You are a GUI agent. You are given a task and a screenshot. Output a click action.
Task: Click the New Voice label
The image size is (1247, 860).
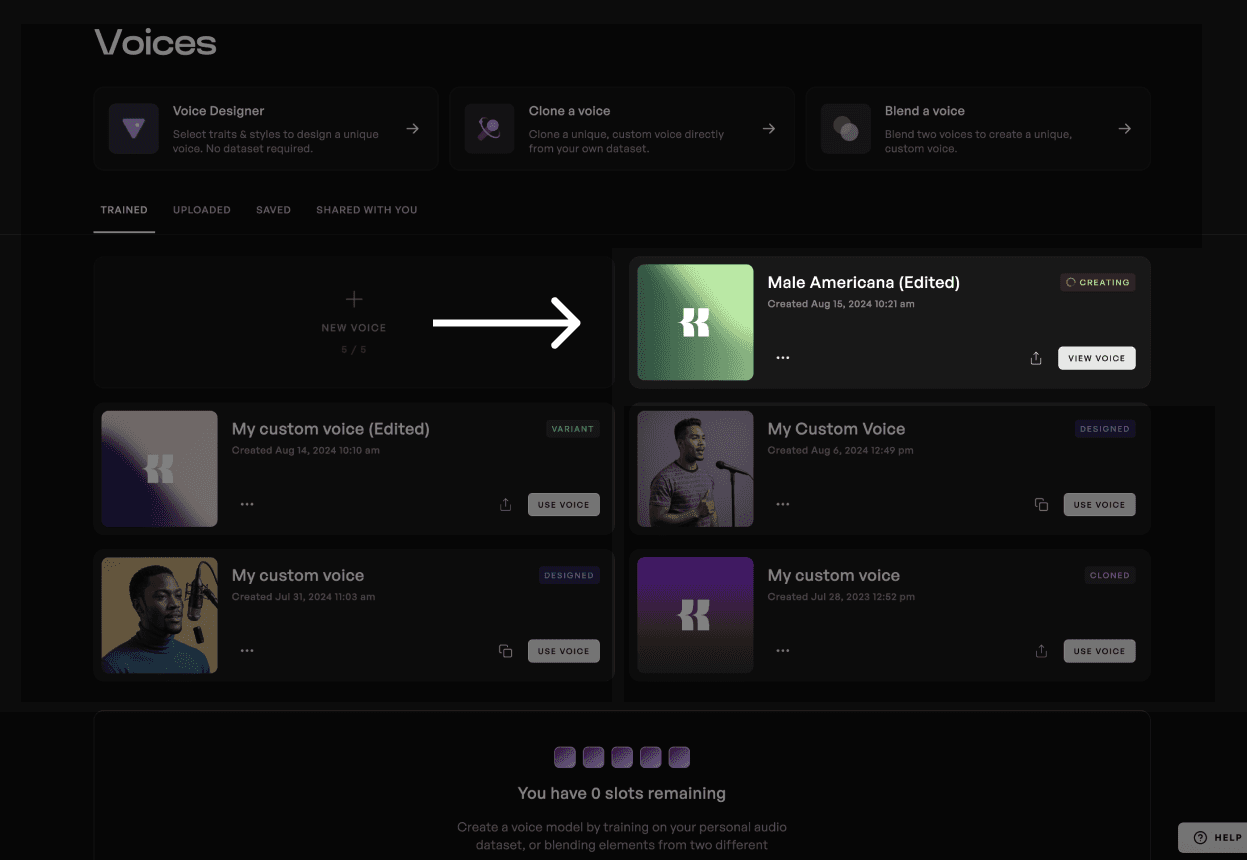353,328
